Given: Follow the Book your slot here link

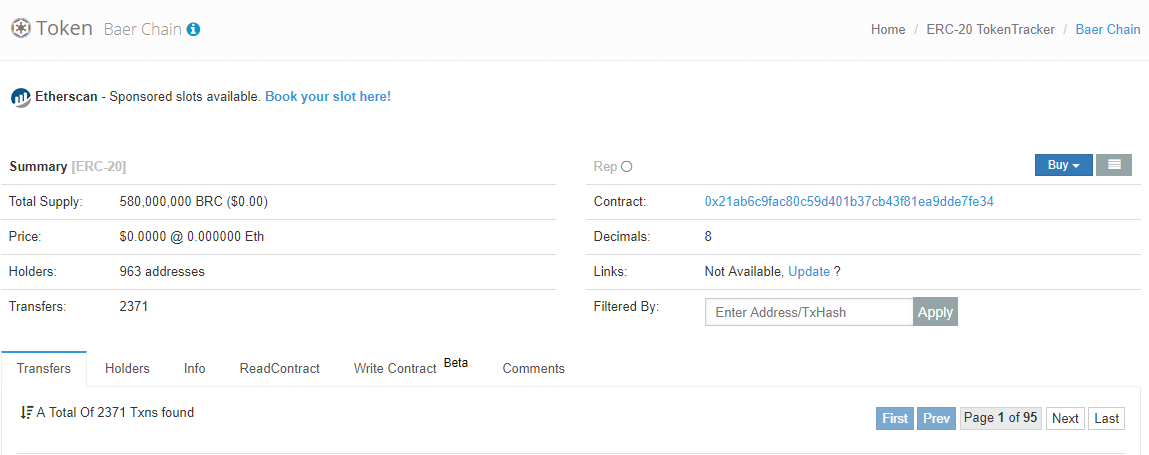Looking at the screenshot, I should pos(328,97).
